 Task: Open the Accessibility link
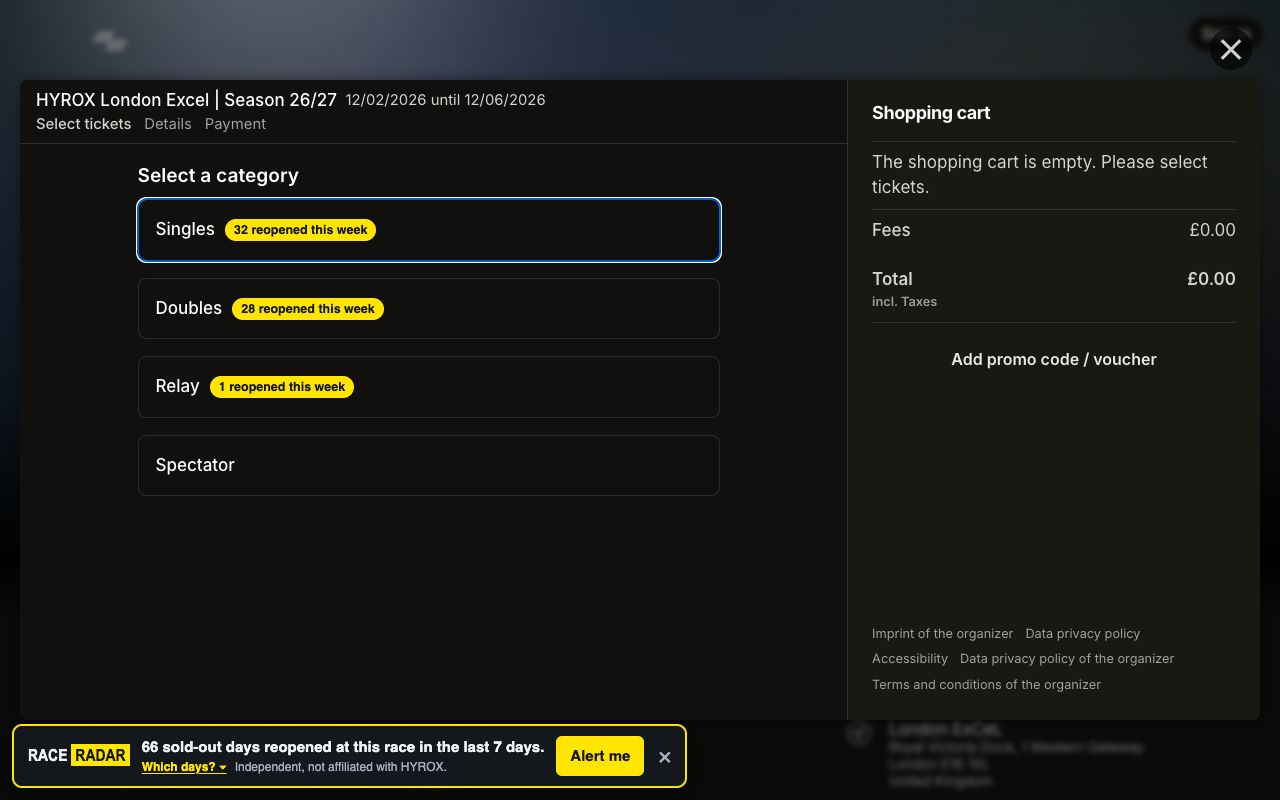tap(910, 658)
